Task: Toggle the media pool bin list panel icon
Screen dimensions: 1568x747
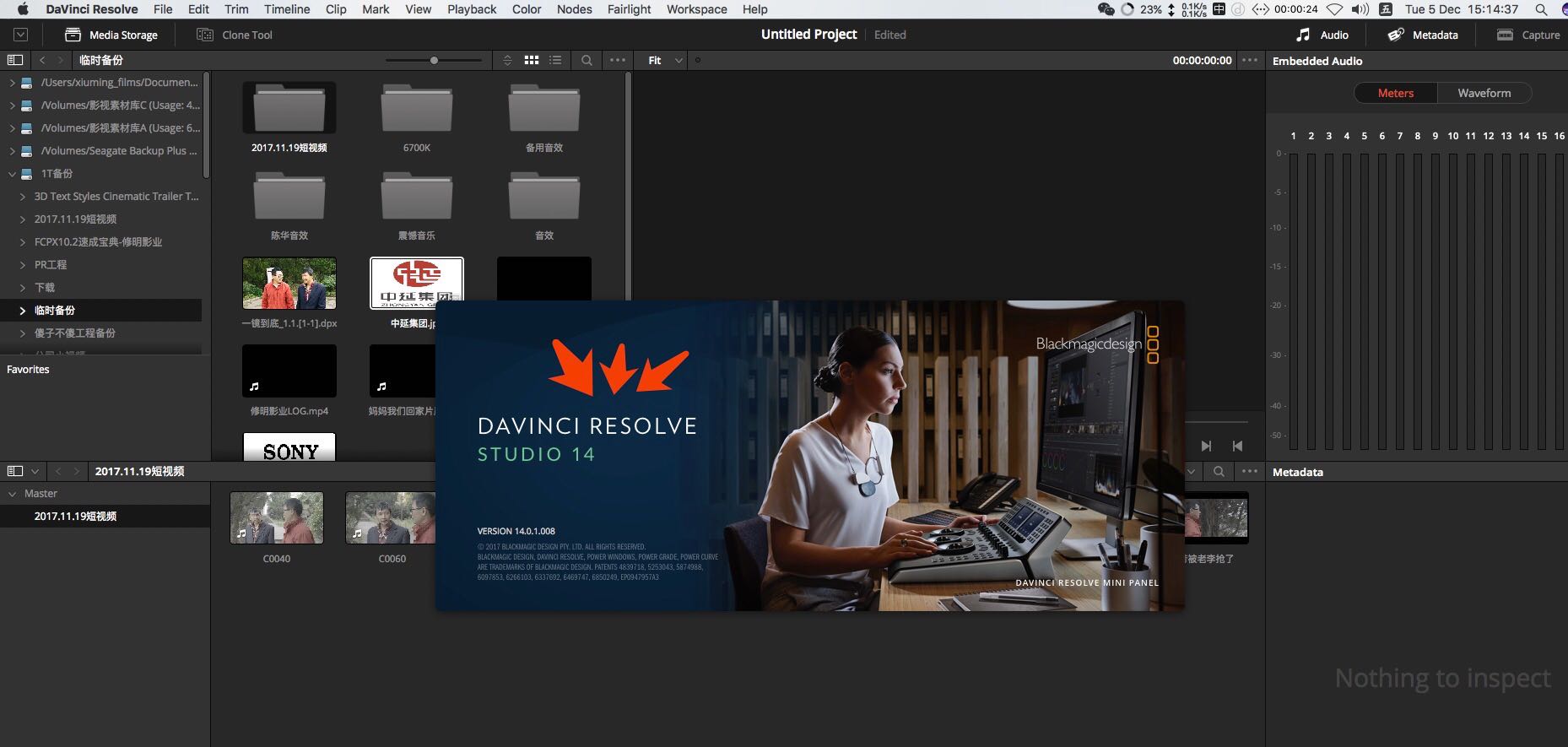Action: (x=14, y=471)
